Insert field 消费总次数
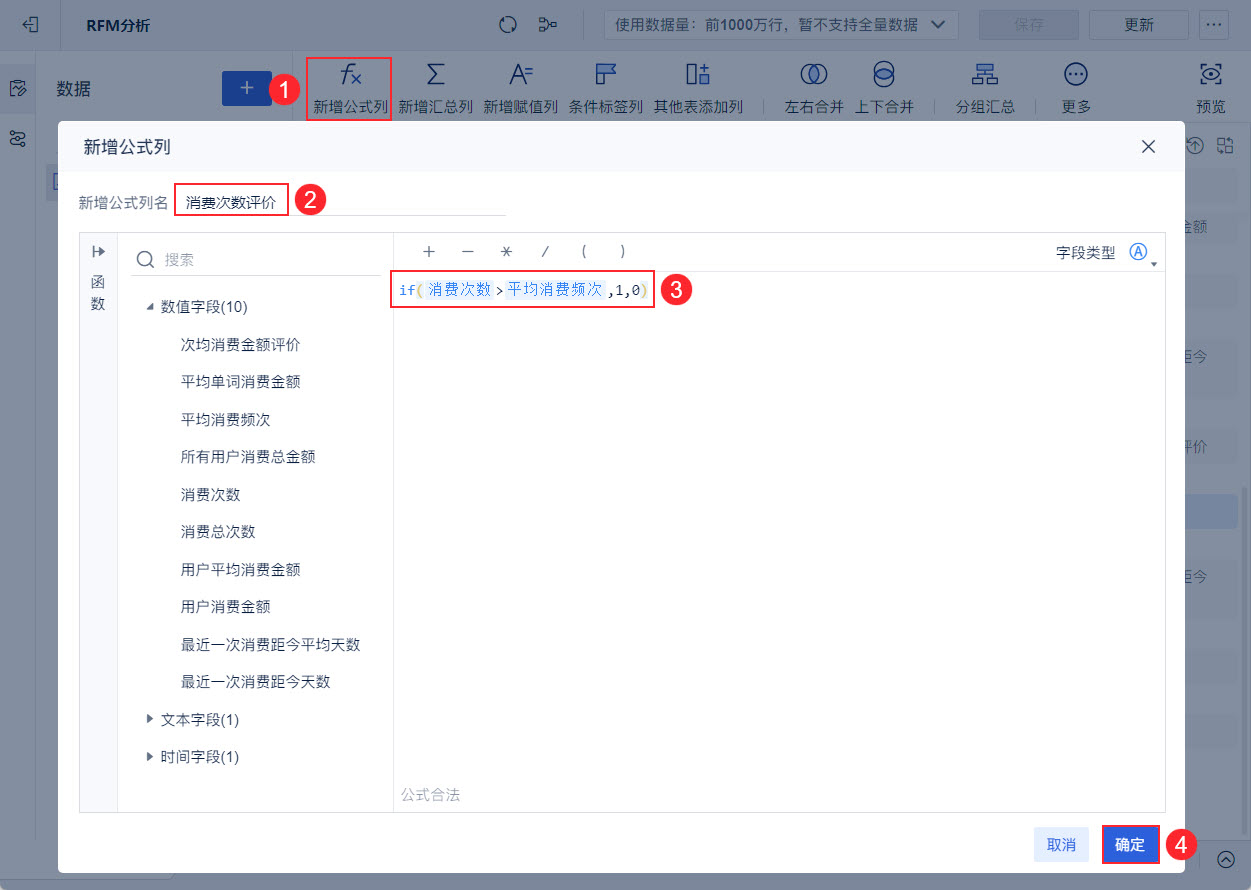Image resolution: width=1251 pixels, height=890 pixels. pos(218,531)
